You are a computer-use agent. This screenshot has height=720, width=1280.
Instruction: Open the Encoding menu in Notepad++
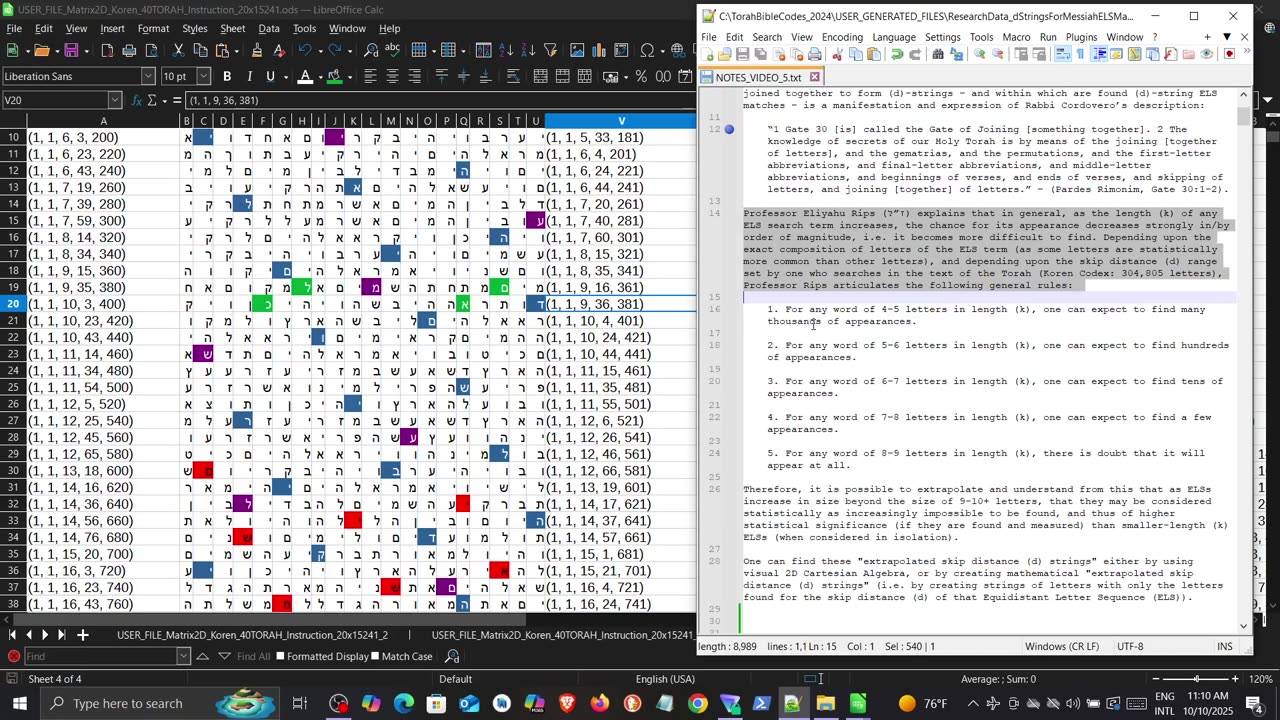[x=842, y=37]
